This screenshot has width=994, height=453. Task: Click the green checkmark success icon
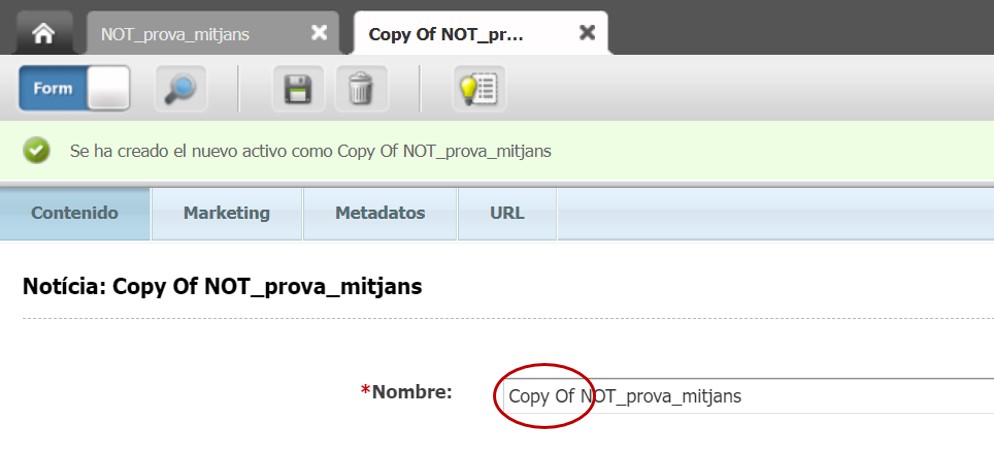[x=37, y=151]
